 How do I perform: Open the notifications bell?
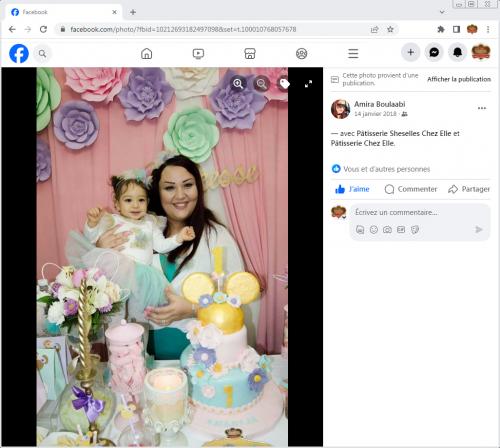click(x=457, y=52)
